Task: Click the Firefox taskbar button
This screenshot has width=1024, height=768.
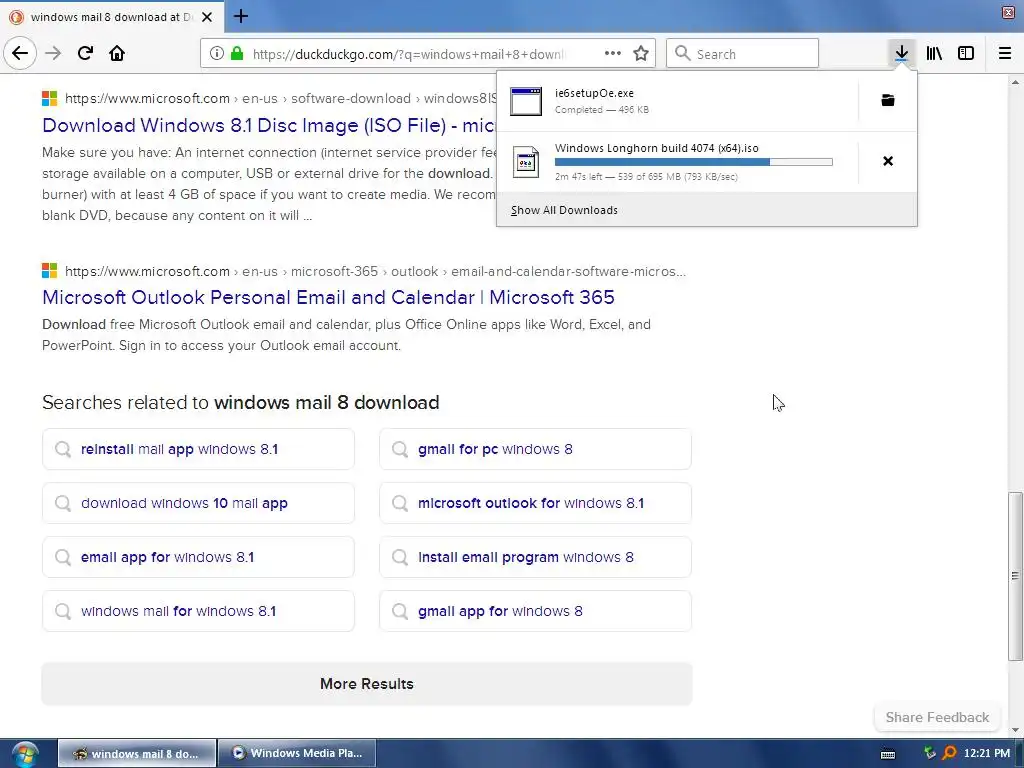Action: point(137,753)
